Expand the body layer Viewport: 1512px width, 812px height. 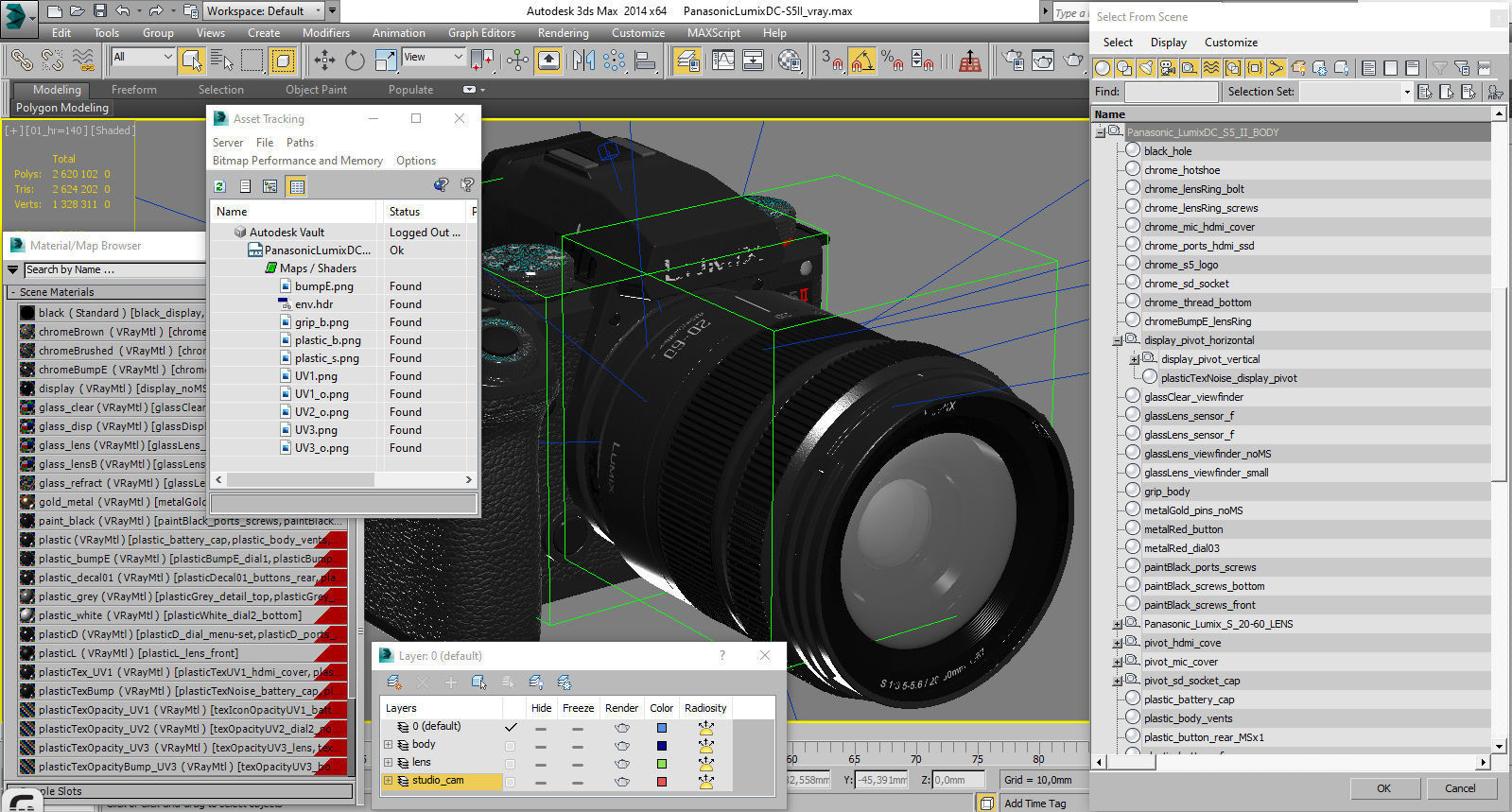(388, 745)
